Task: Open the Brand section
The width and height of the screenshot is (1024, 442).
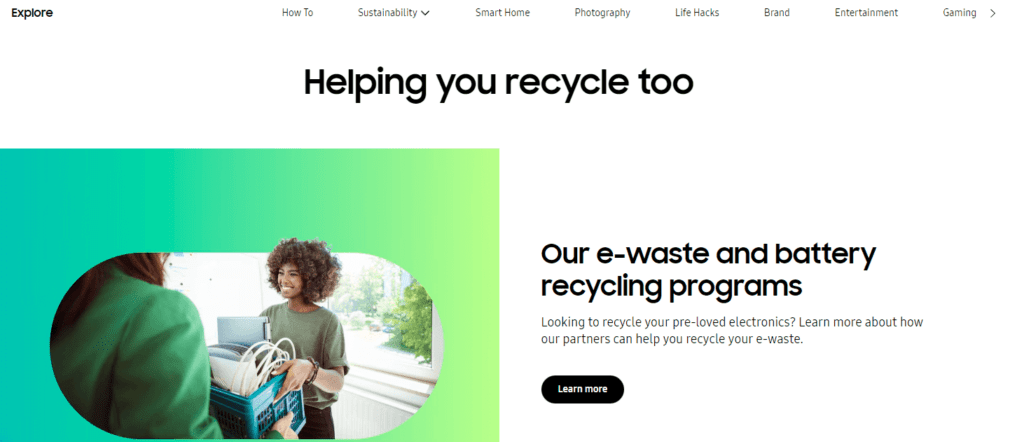Action: point(776,12)
